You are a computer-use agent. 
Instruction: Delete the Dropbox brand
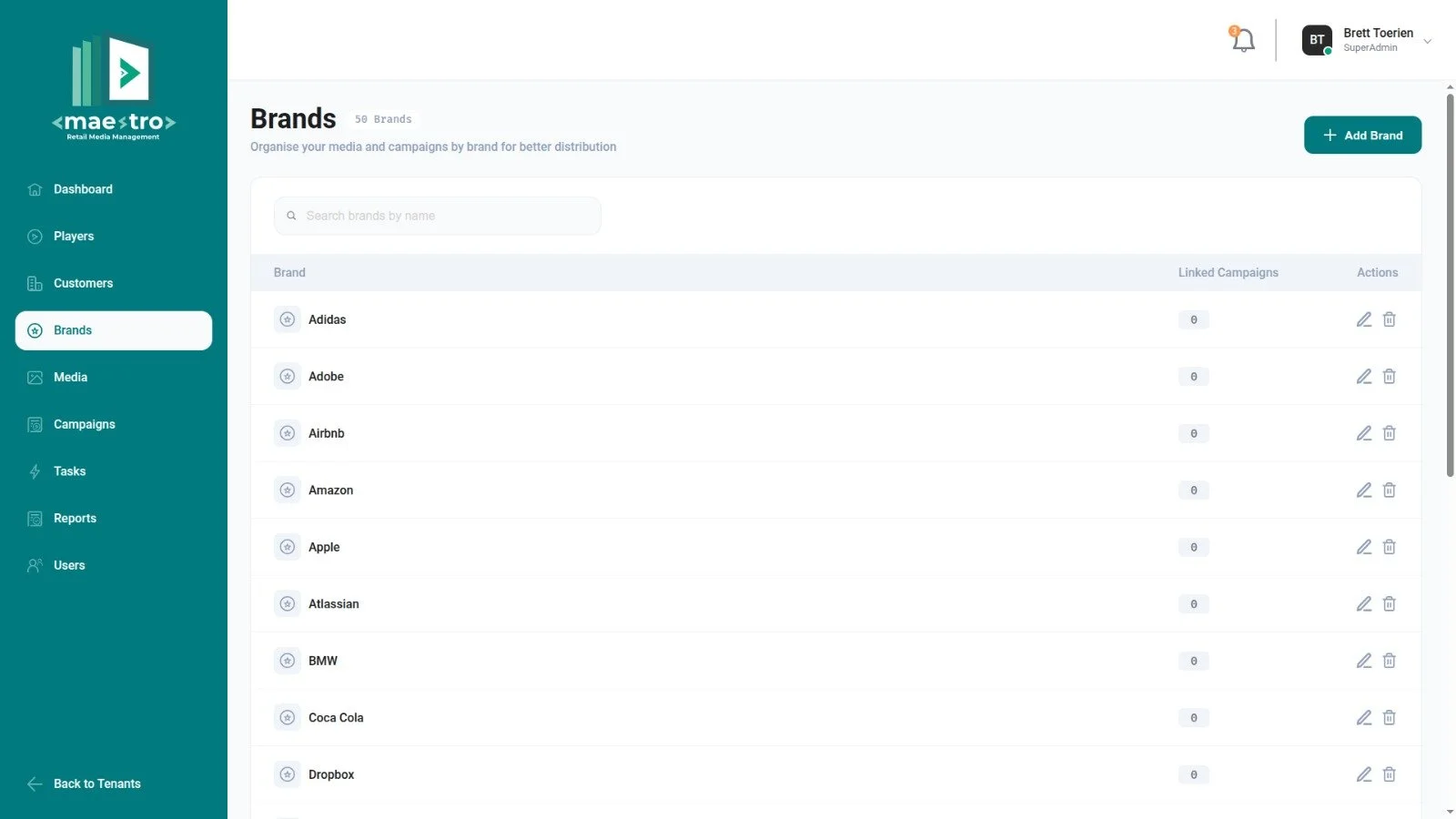(x=1390, y=774)
